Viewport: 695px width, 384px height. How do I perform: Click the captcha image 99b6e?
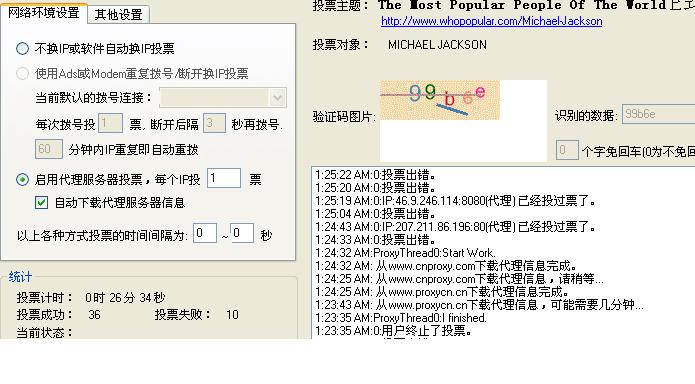point(440,100)
